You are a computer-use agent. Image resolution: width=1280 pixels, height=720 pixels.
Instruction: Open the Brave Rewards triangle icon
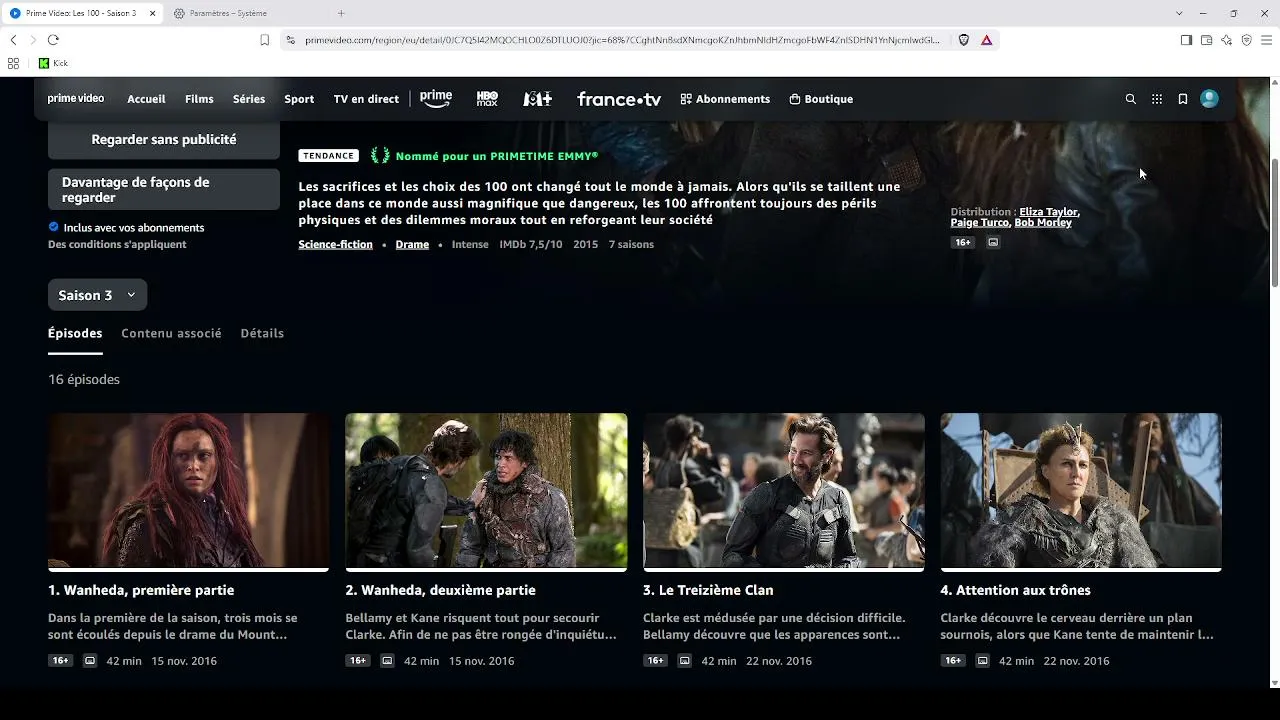point(986,40)
